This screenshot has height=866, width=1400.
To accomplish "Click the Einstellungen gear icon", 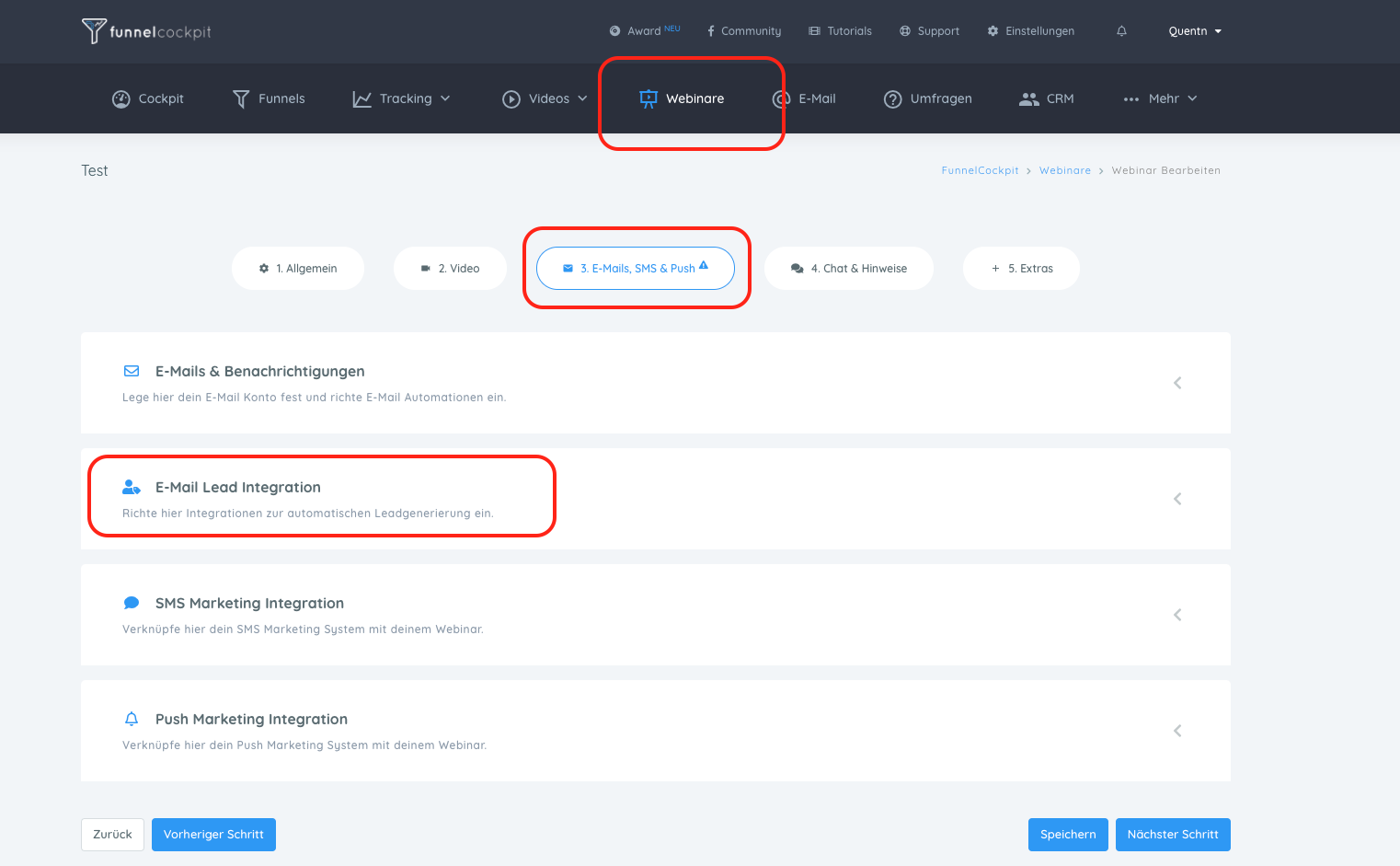I will [x=993, y=31].
